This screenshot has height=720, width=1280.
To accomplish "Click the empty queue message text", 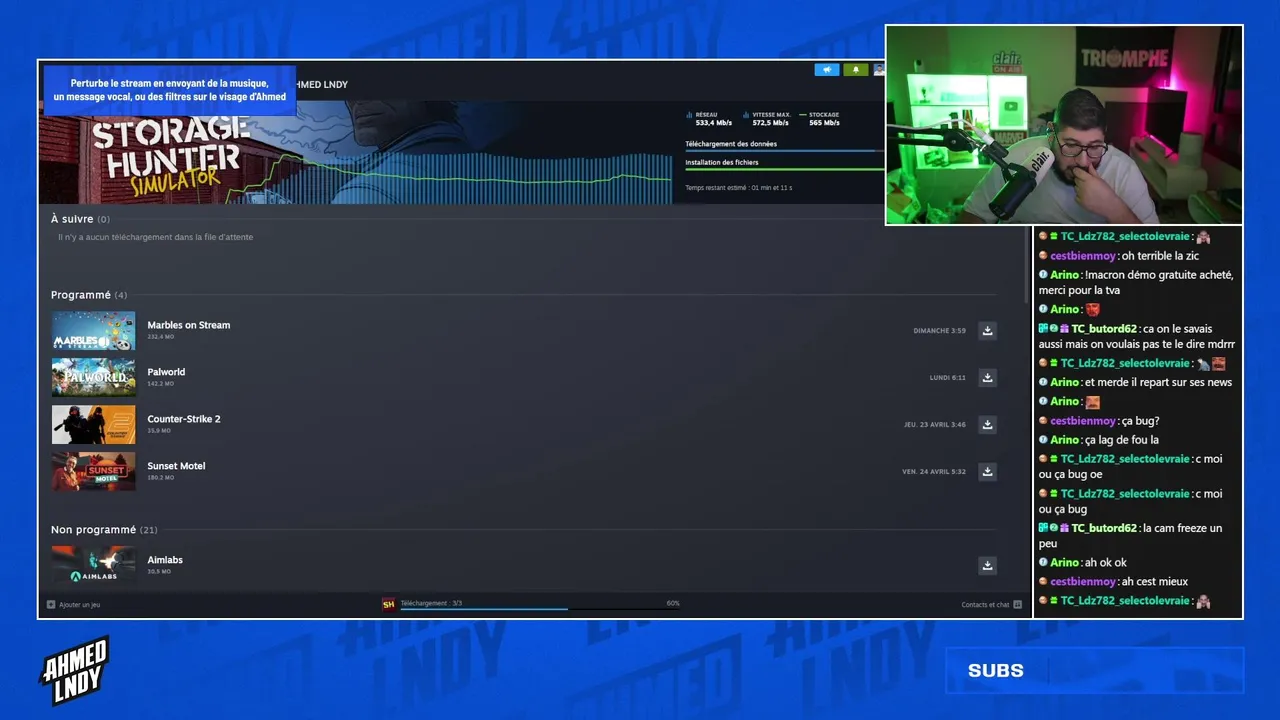I will pyautogui.click(x=155, y=237).
